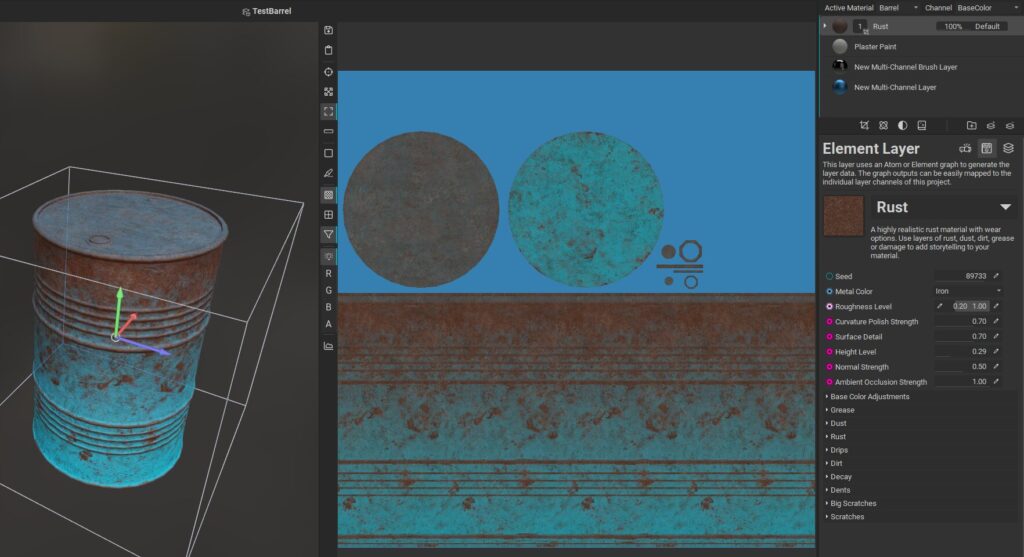Toggle the A alpha channel view
The width and height of the screenshot is (1024, 557).
[328, 324]
